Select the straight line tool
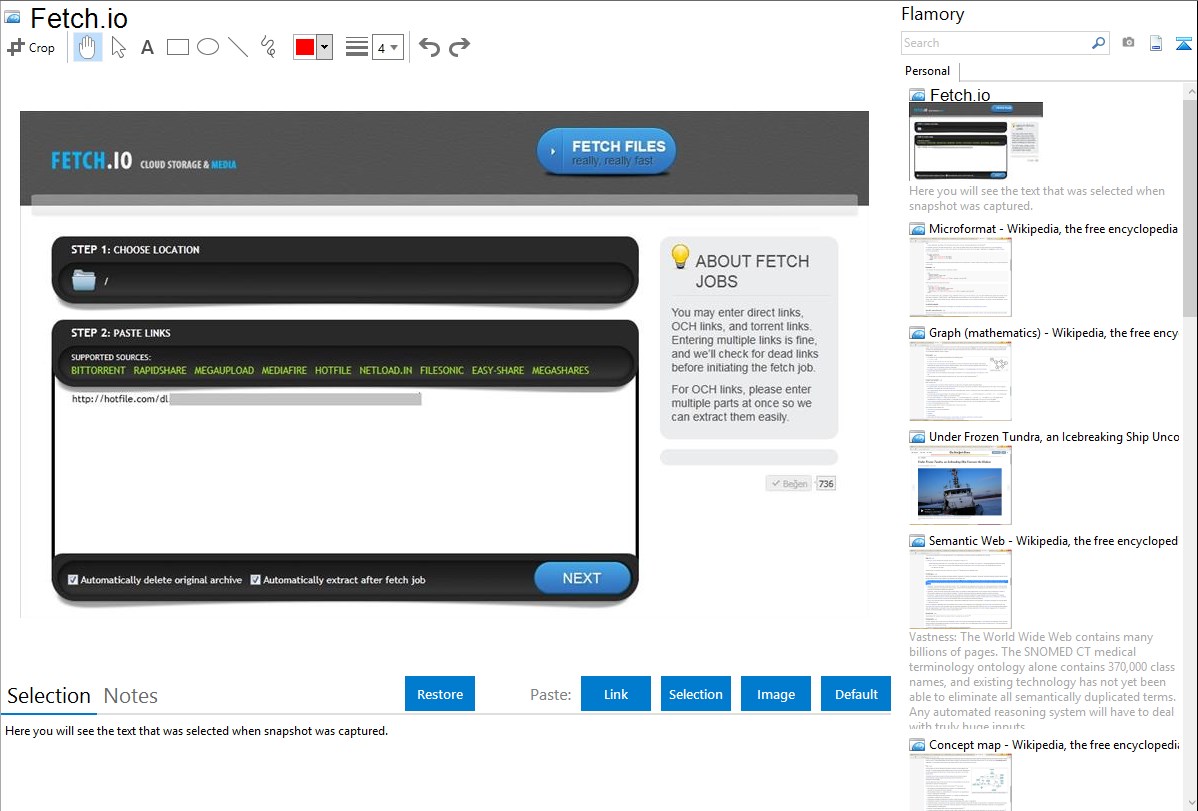The image size is (1198, 811). tap(238, 47)
